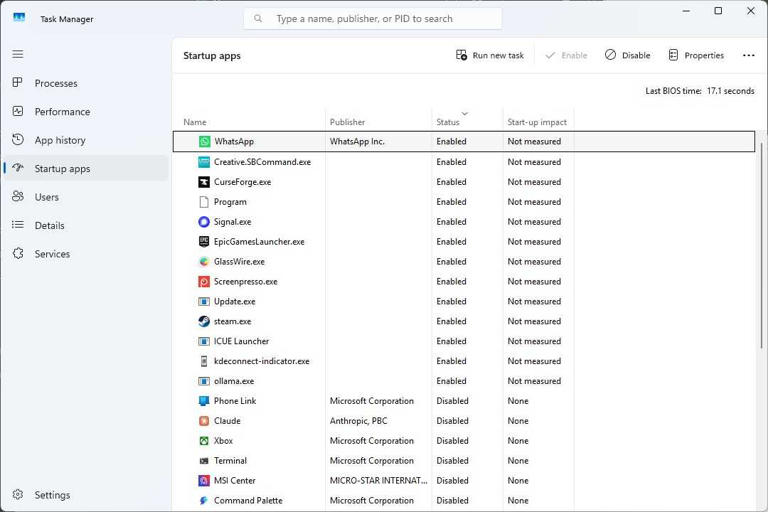Click the EpicGamesLauncher.exe icon
This screenshot has height=512, width=768.
pyautogui.click(x=204, y=242)
